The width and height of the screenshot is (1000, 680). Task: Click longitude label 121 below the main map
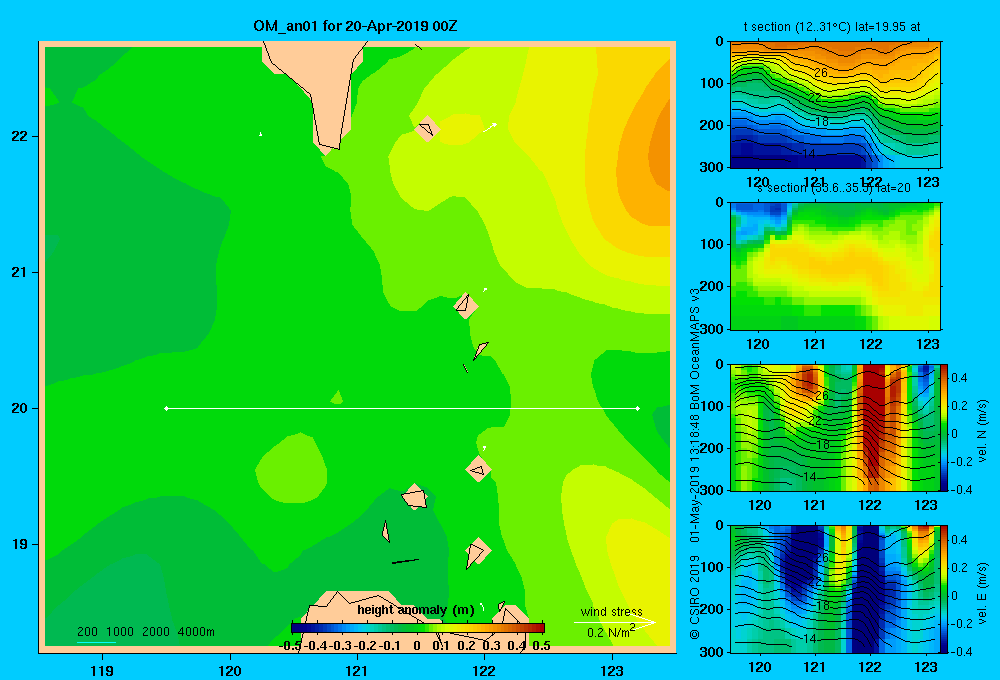tap(357, 670)
